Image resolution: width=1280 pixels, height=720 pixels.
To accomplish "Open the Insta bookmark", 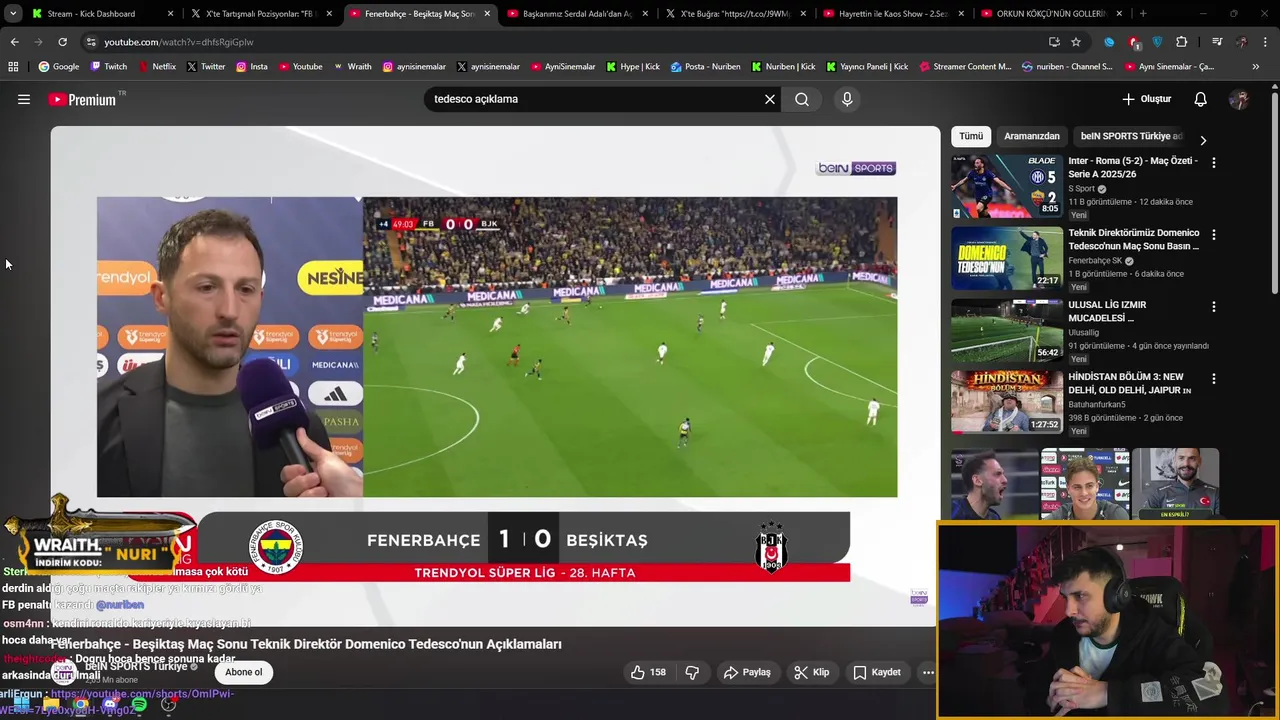I will point(251,67).
